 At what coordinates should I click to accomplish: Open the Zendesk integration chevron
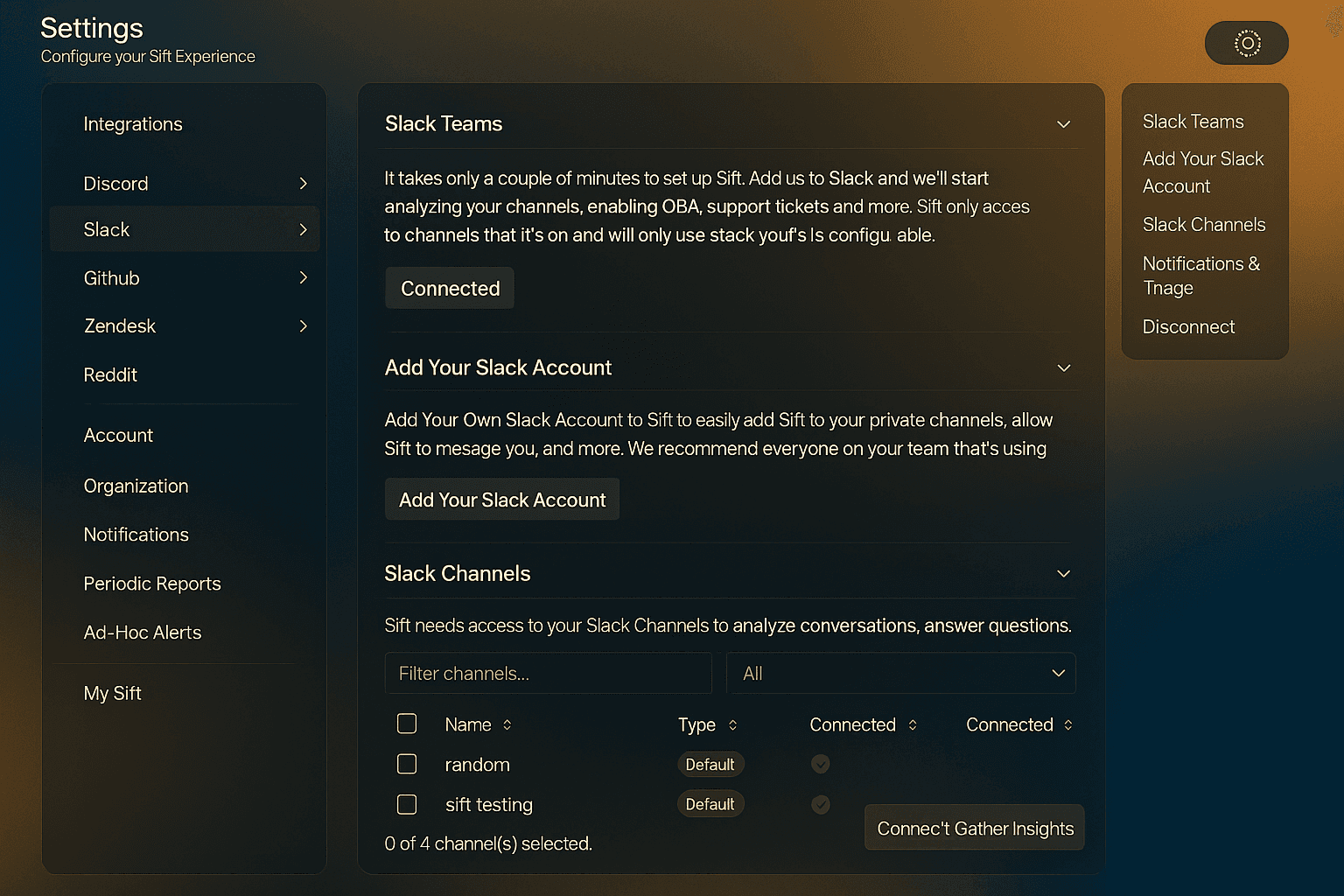click(304, 326)
